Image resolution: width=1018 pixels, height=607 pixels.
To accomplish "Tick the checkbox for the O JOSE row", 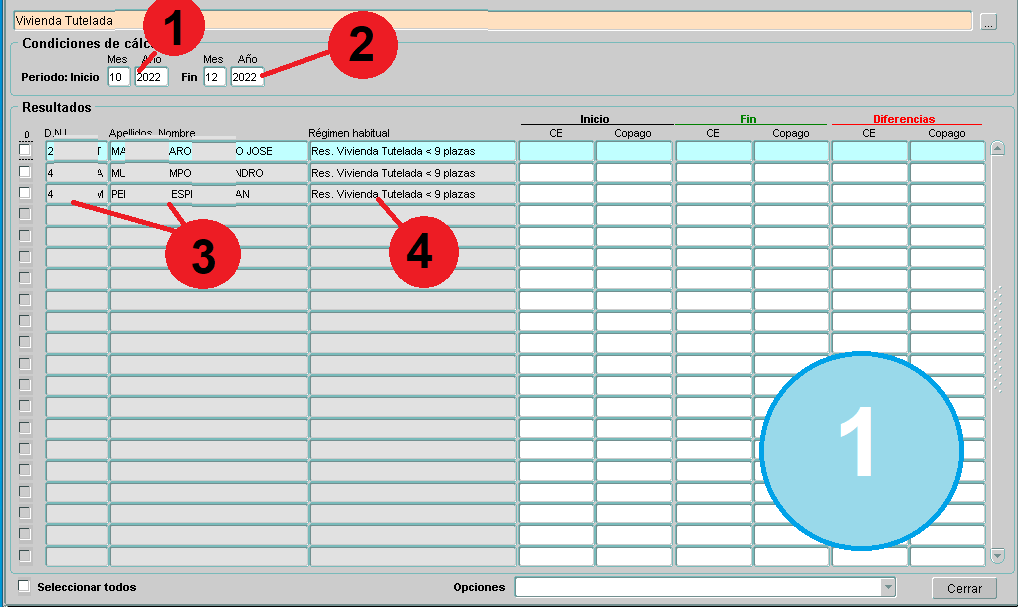I will point(26,151).
